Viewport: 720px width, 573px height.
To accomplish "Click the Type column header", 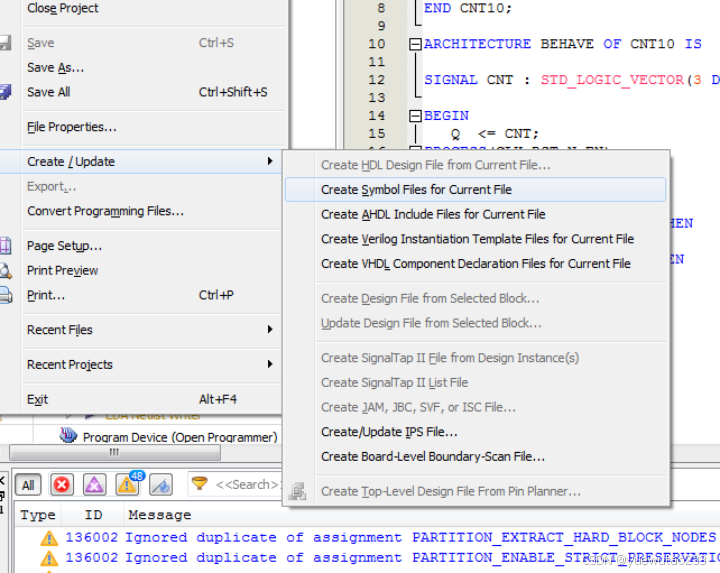I will [38, 515].
